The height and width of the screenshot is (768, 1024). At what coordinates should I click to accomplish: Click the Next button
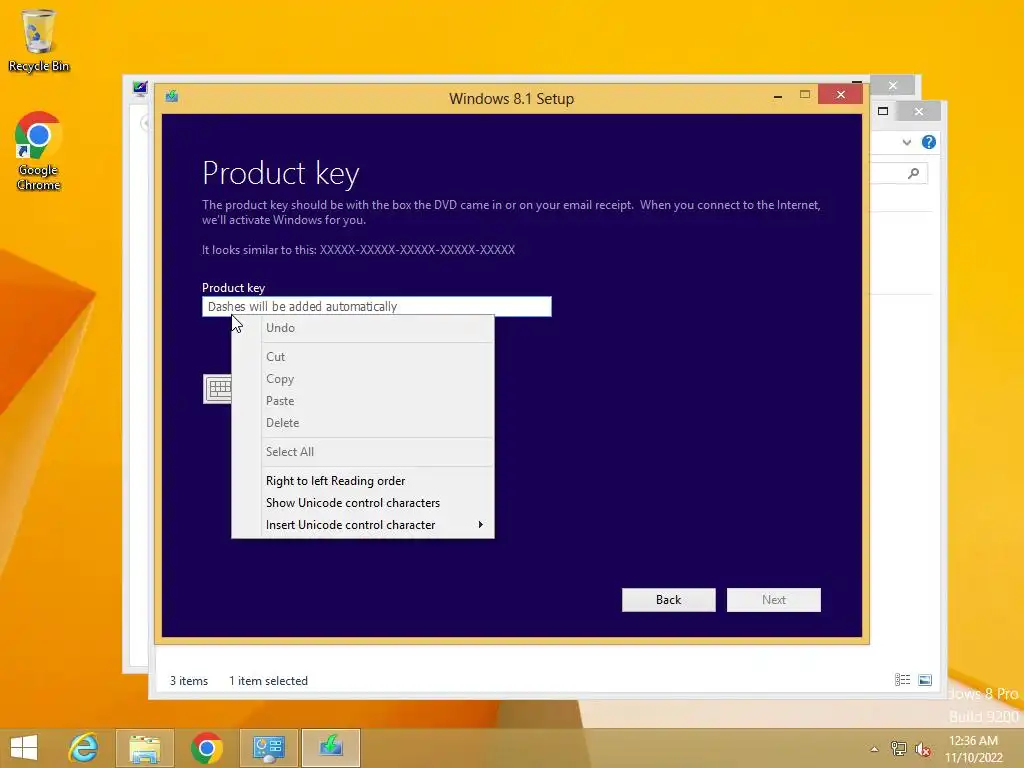(774, 600)
